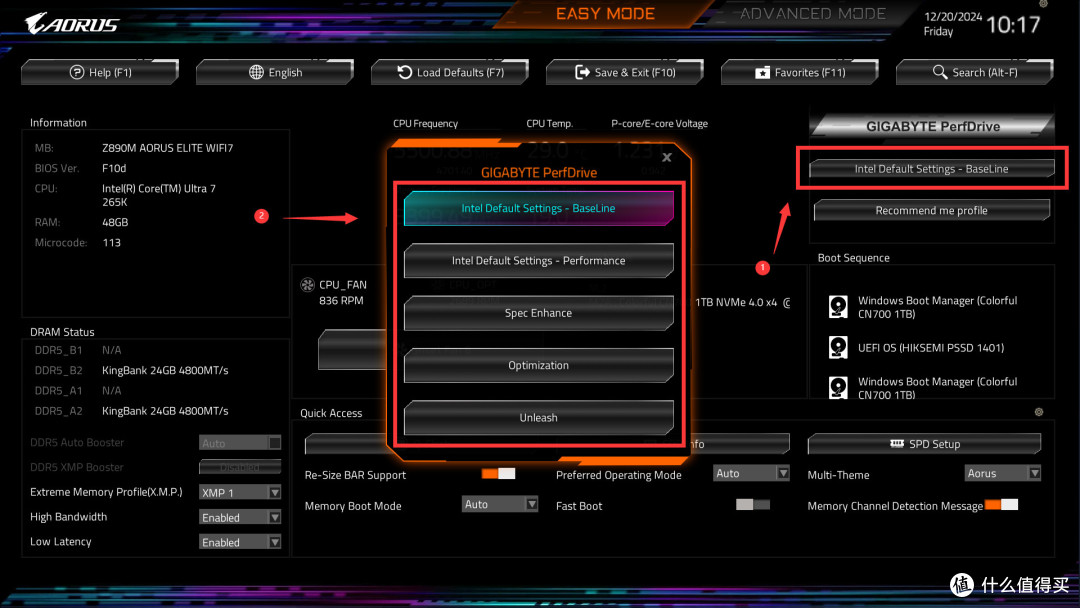The height and width of the screenshot is (608, 1080).
Task: Click the memory chip icon in SPD Setup
Action: (x=897, y=443)
